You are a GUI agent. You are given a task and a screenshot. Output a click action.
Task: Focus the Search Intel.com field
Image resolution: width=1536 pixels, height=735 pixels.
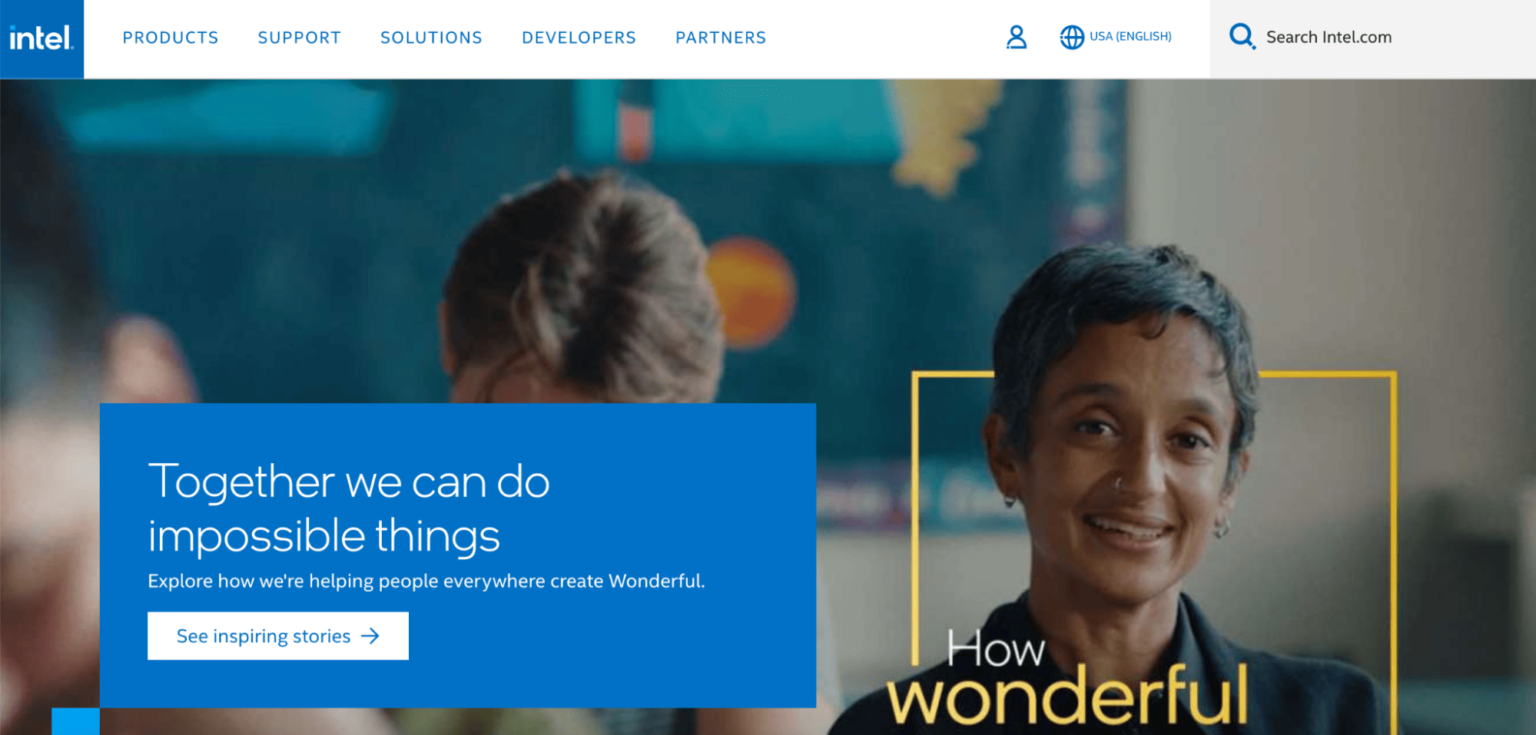[x=1373, y=38]
